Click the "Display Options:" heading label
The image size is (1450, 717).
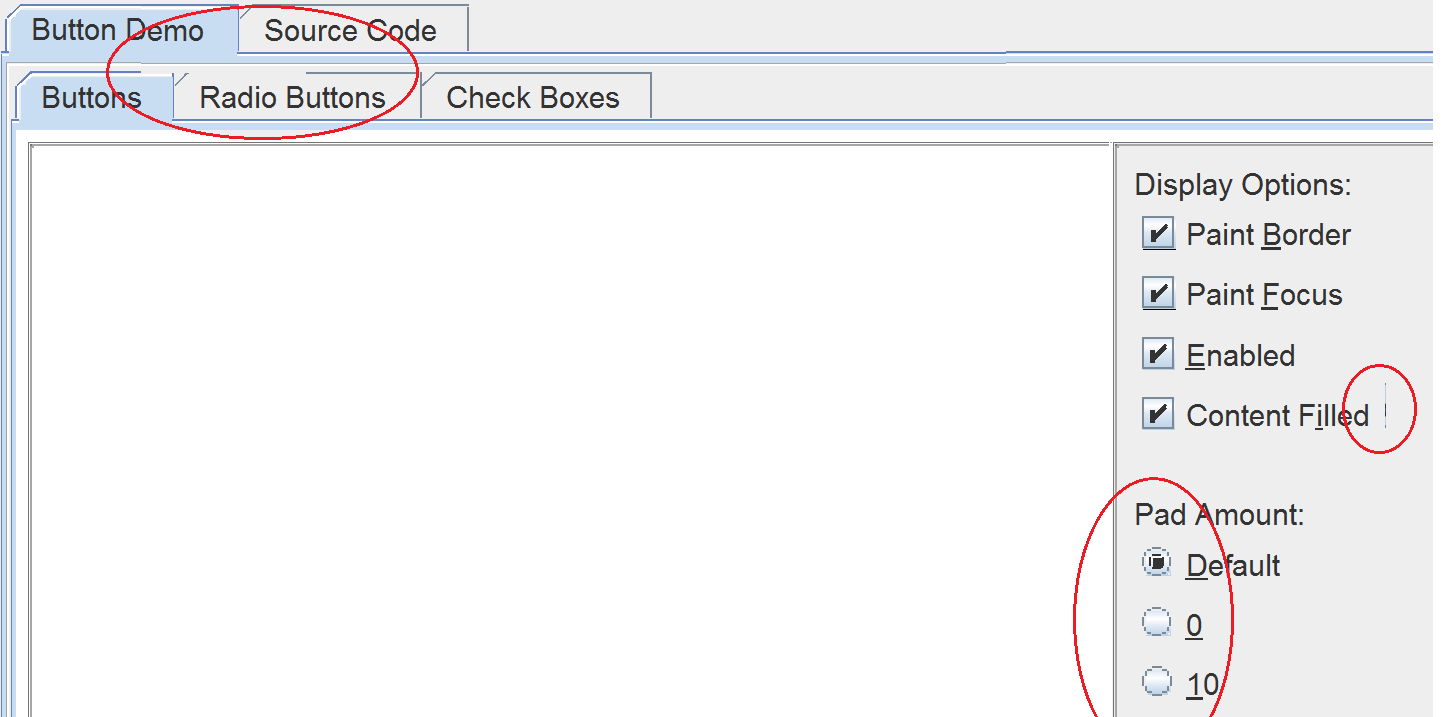tap(1243, 185)
